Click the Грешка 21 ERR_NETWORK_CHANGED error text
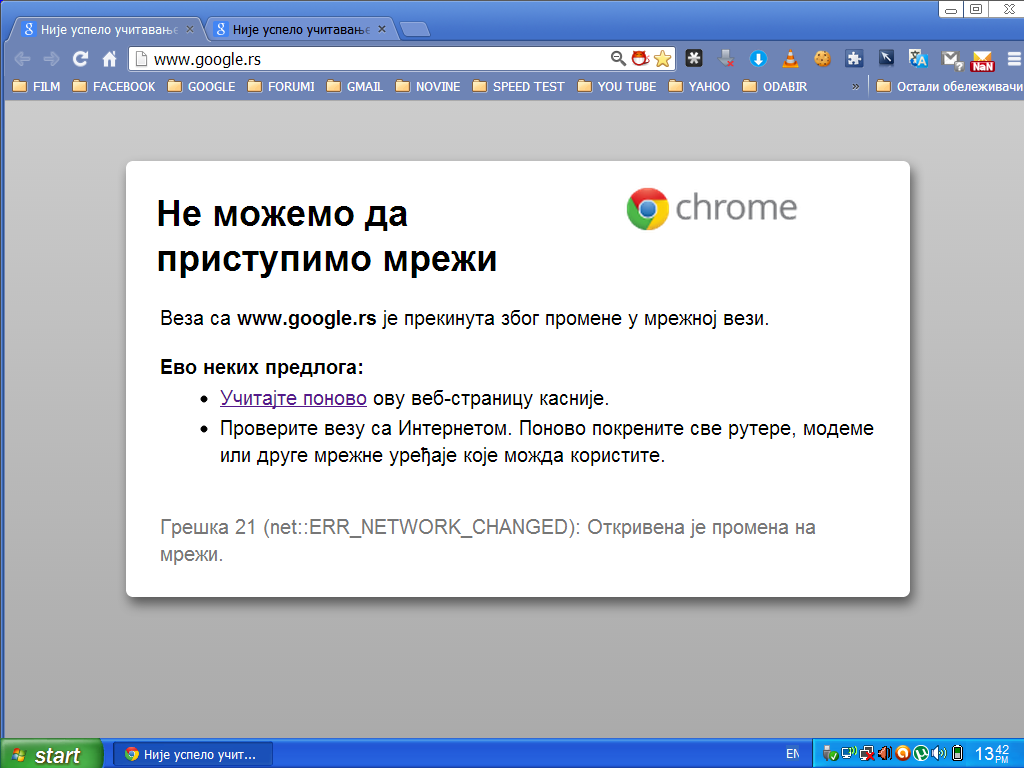Viewport: 1024px width, 768px height. click(x=487, y=541)
